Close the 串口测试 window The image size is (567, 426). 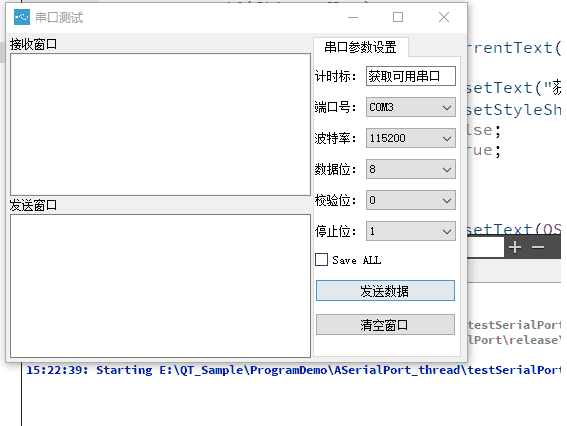click(444, 17)
